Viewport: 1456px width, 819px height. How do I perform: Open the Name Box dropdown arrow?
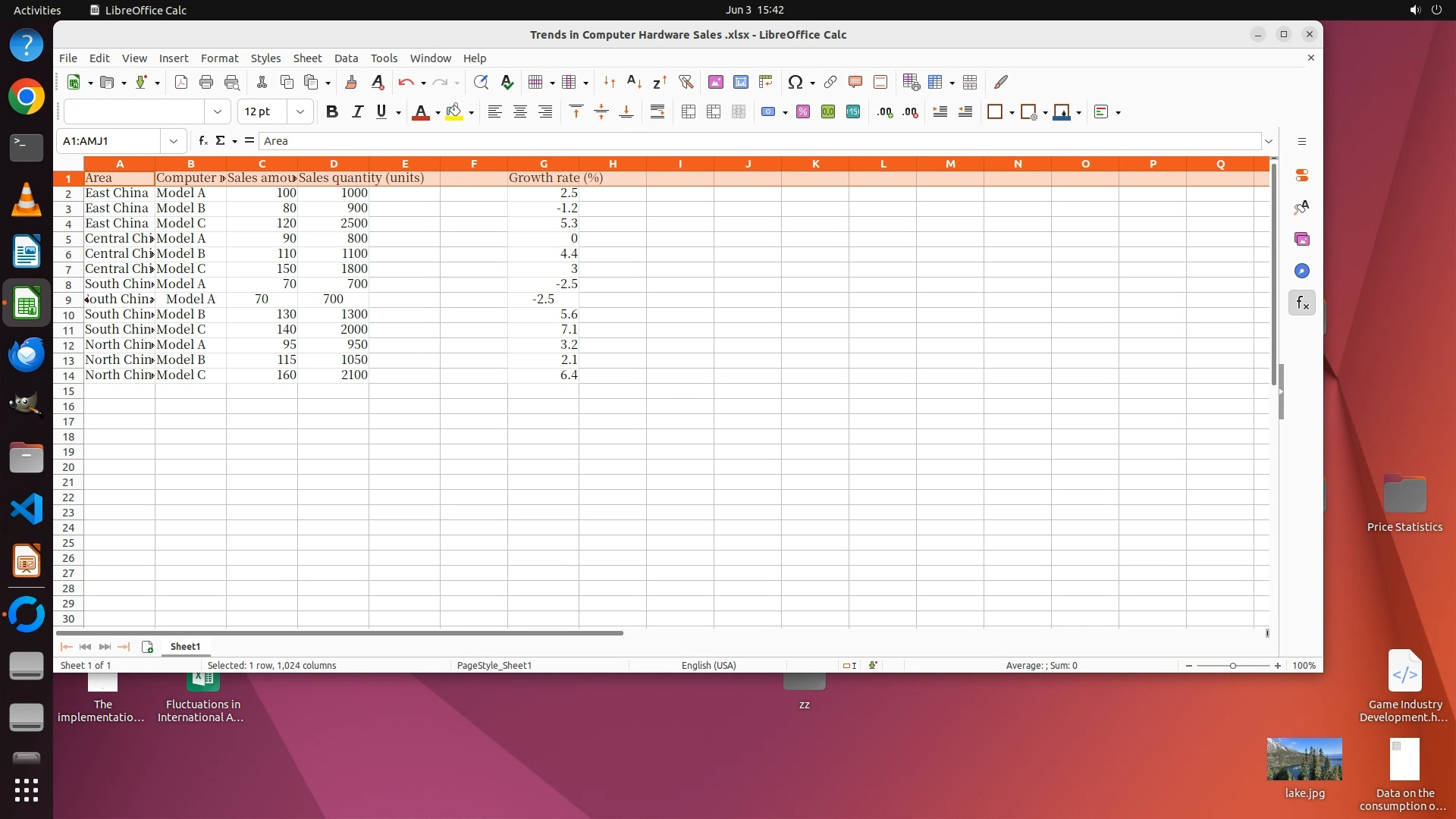(174, 141)
